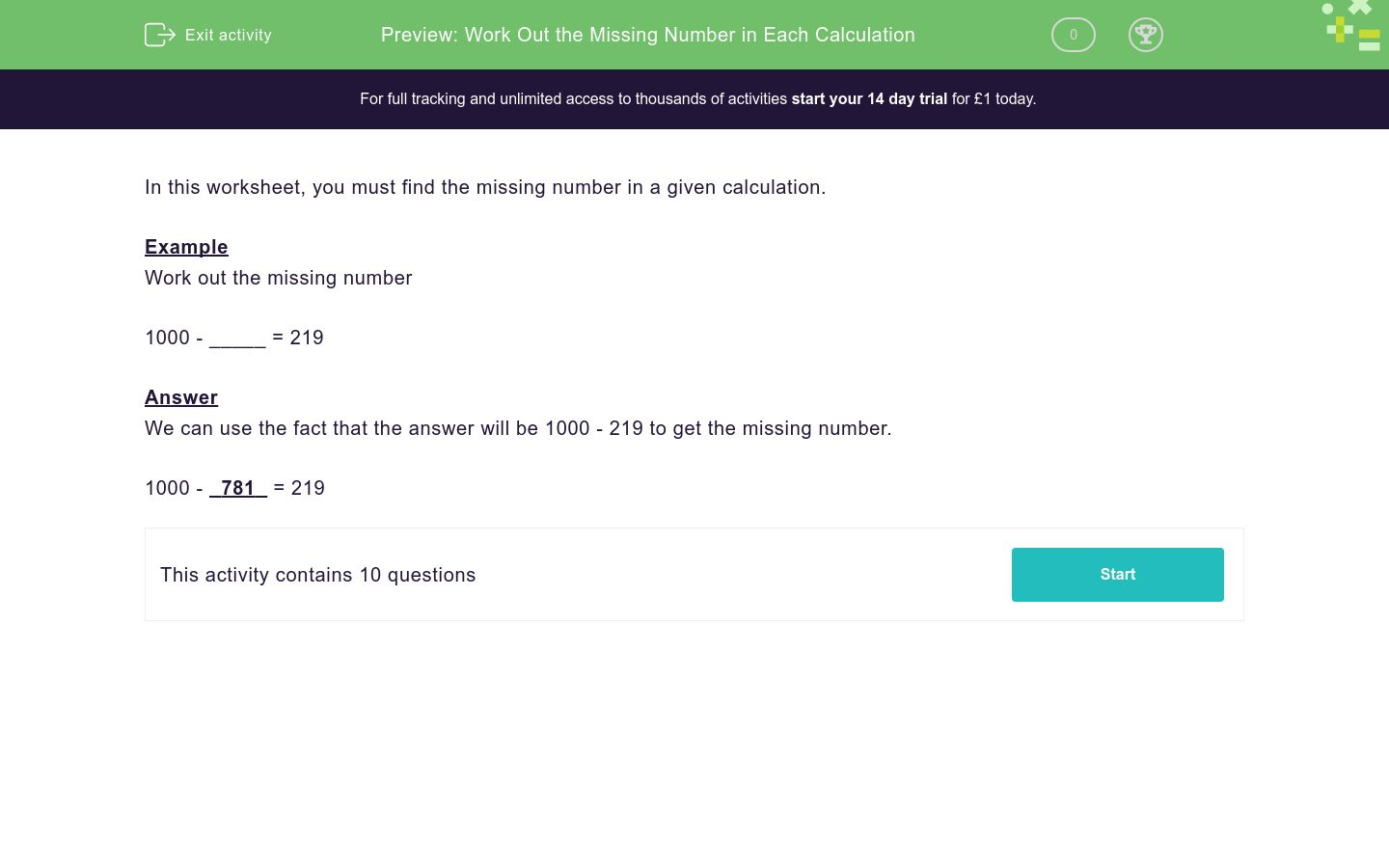Select the Answer heading
The width and height of the screenshot is (1389, 868).
pos(181,397)
